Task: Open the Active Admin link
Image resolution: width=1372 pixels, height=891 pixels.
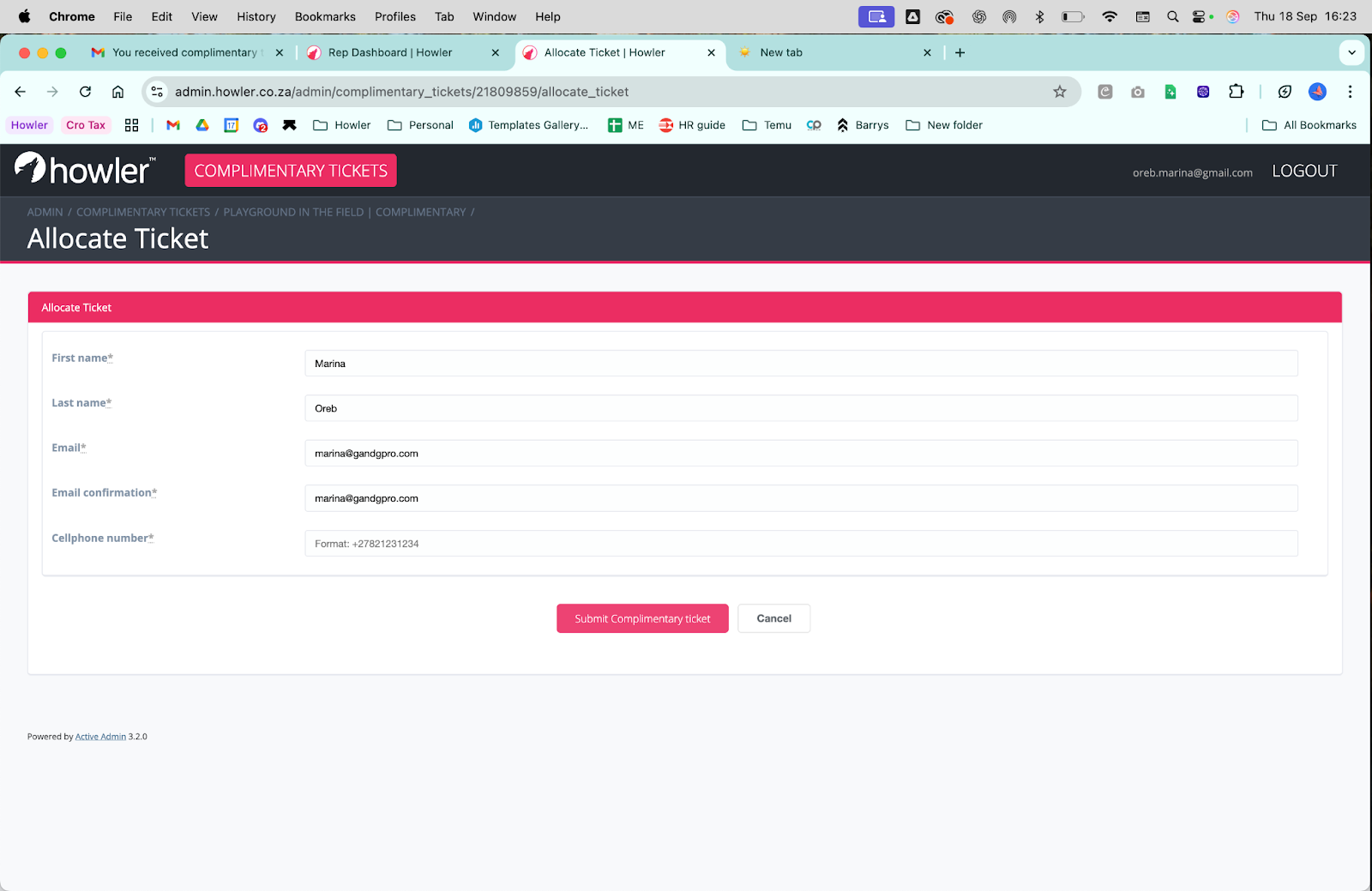Action: pyautogui.click(x=100, y=737)
